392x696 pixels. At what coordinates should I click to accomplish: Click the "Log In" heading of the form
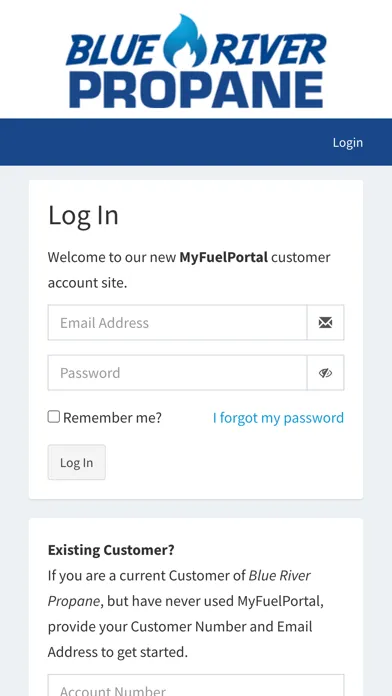(83, 216)
